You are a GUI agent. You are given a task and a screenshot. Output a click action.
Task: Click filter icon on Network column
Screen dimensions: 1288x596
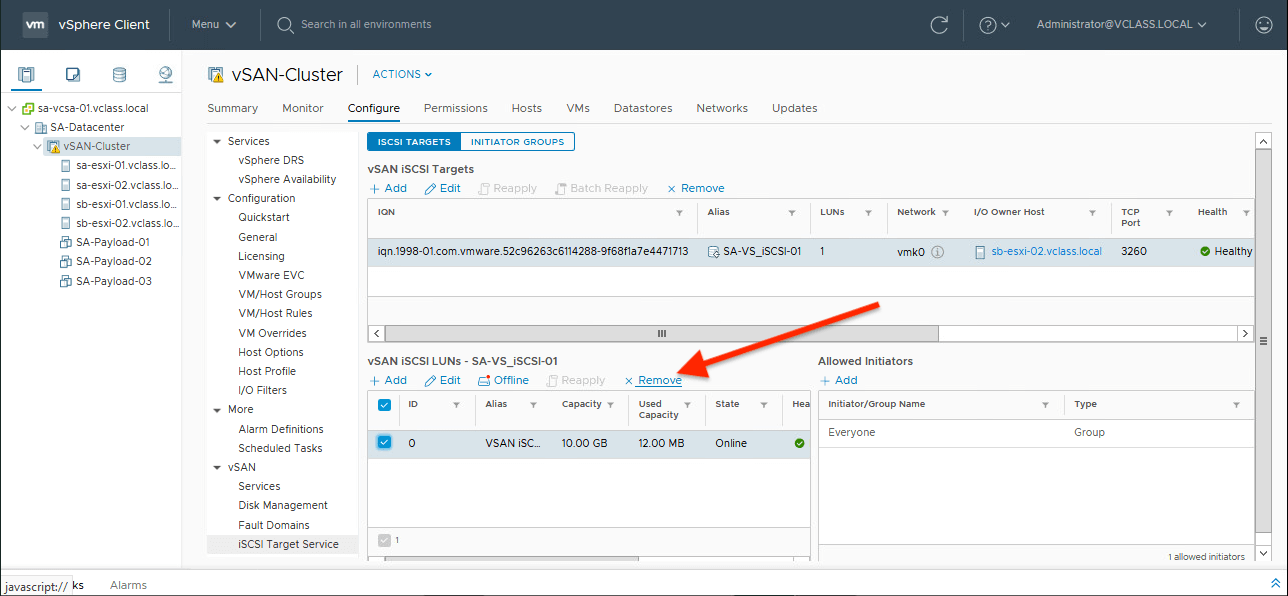click(947, 213)
